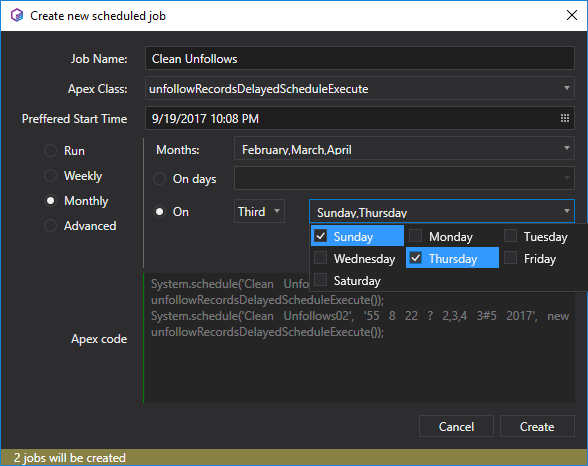Image resolution: width=588 pixels, height=466 pixels.
Task: Edit the Preferred Start Time field
Action: (360, 118)
